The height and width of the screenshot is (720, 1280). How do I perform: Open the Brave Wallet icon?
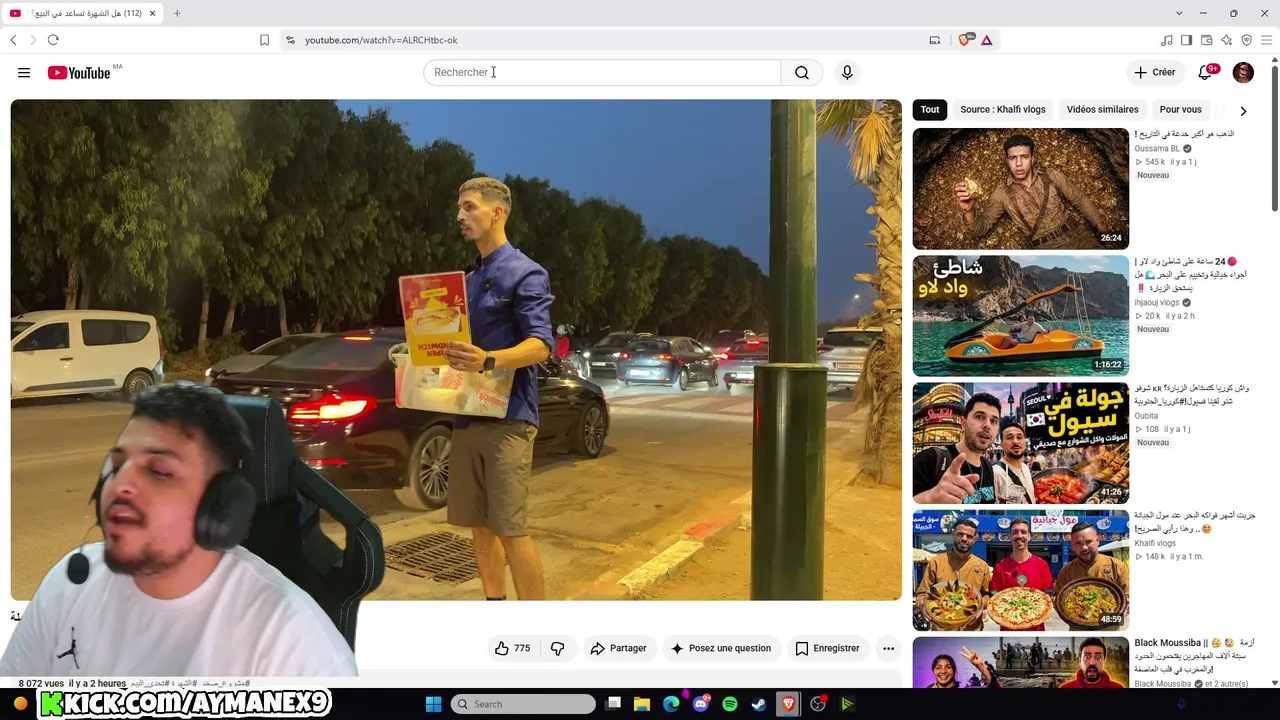[x=1206, y=40]
